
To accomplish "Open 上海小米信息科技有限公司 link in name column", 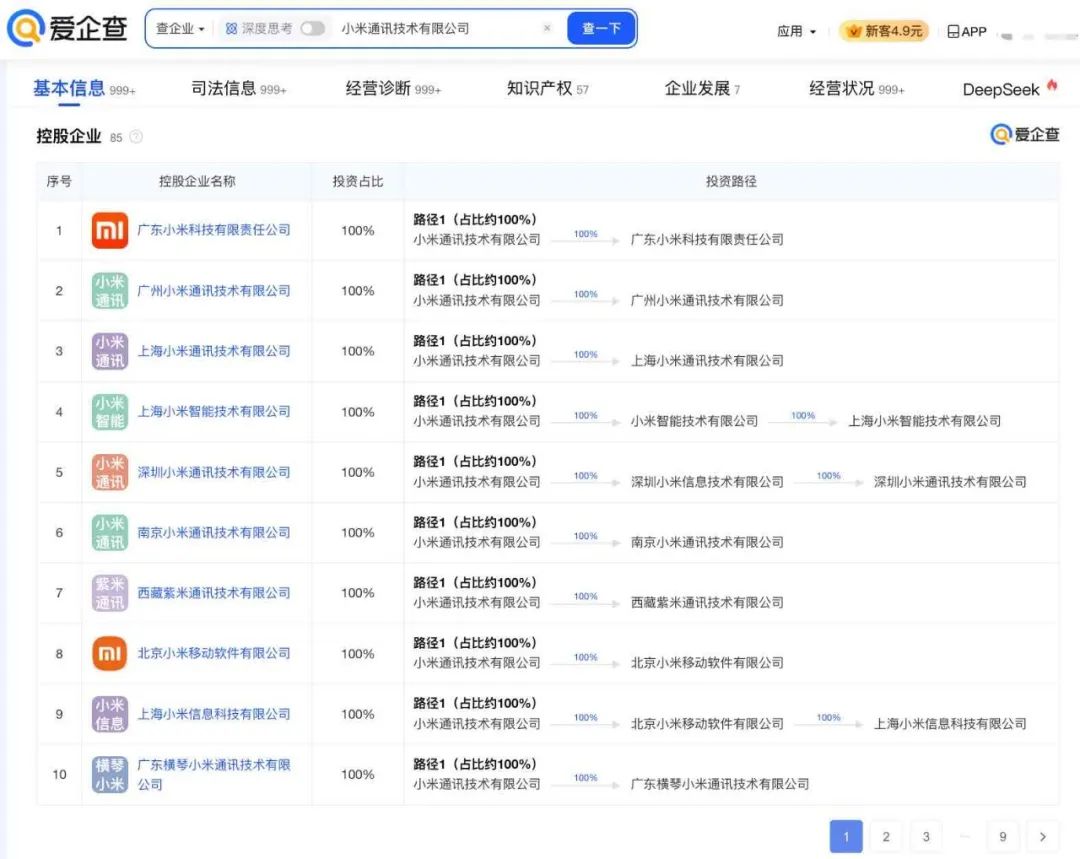I will pyautogui.click(x=214, y=714).
